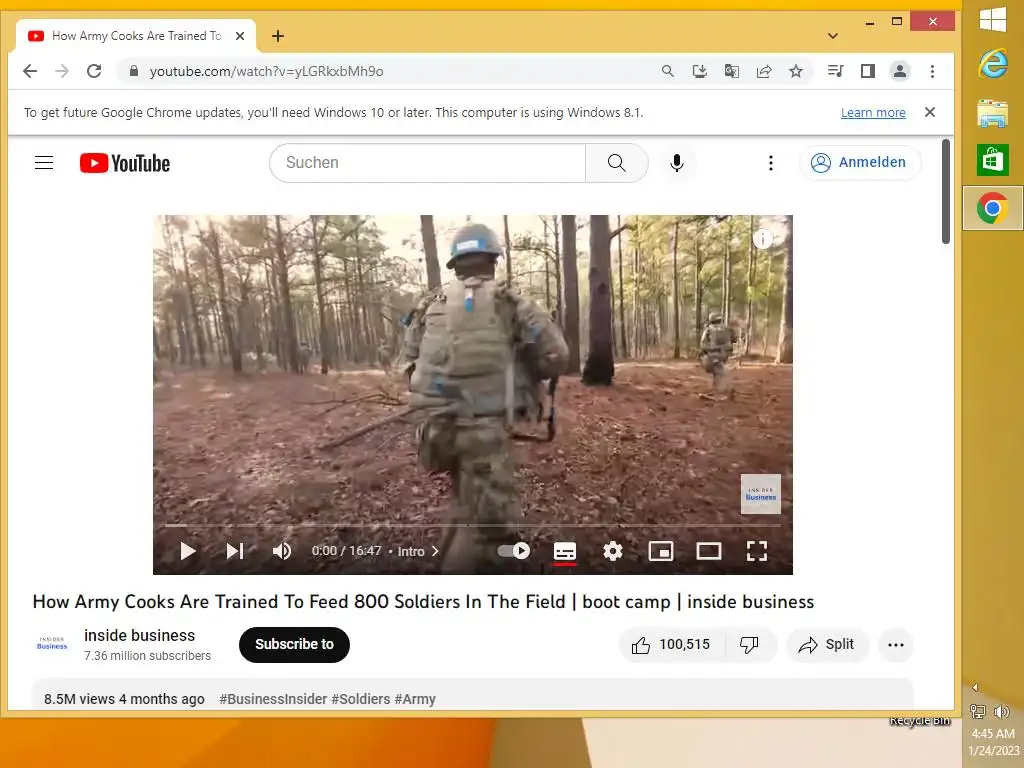Go forward in Chrome
The image size is (1024, 768).
[62, 71]
